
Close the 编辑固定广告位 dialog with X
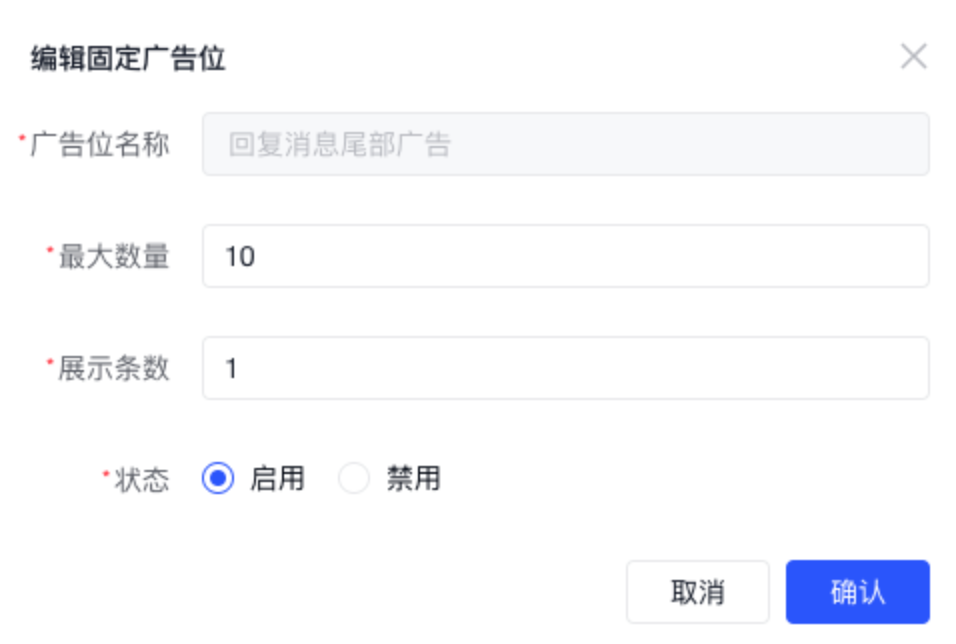tap(913, 57)
